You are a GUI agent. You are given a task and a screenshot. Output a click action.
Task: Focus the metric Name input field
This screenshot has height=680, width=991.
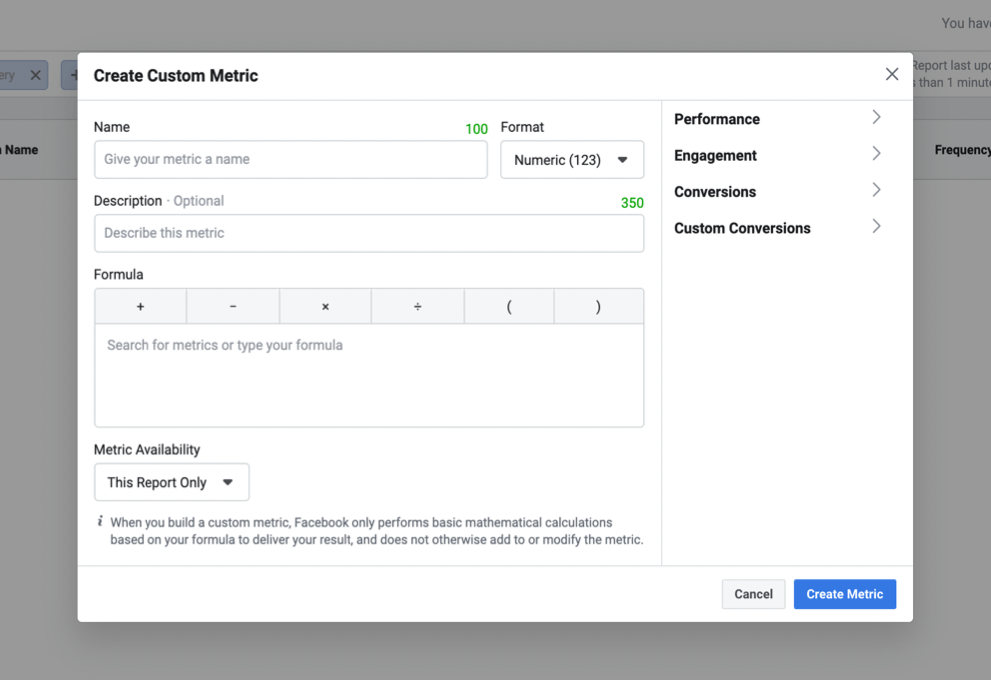point(291,159)
